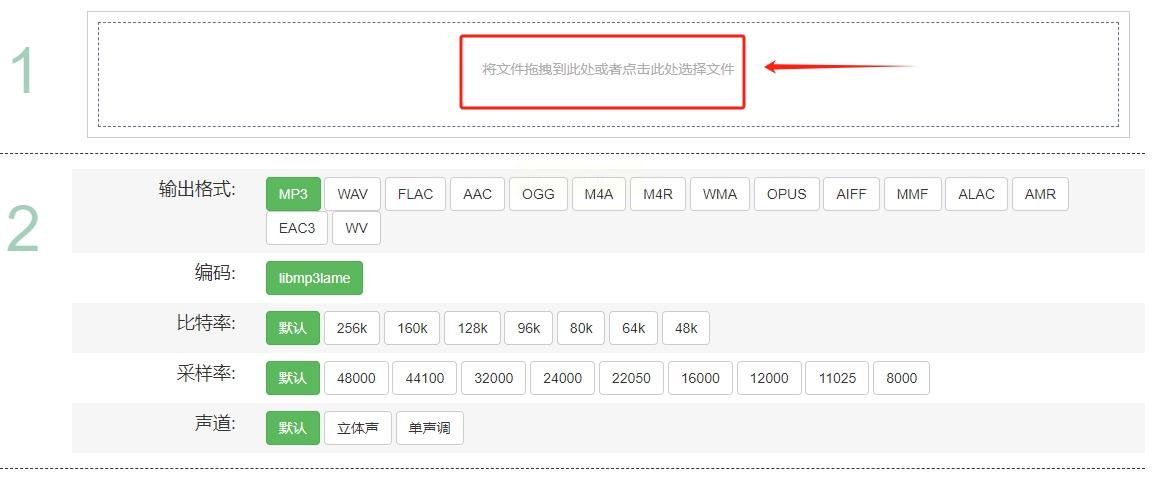The image size is (1156, 478).
Task: Select MP3 output format
Action: (x=293, y=194)
